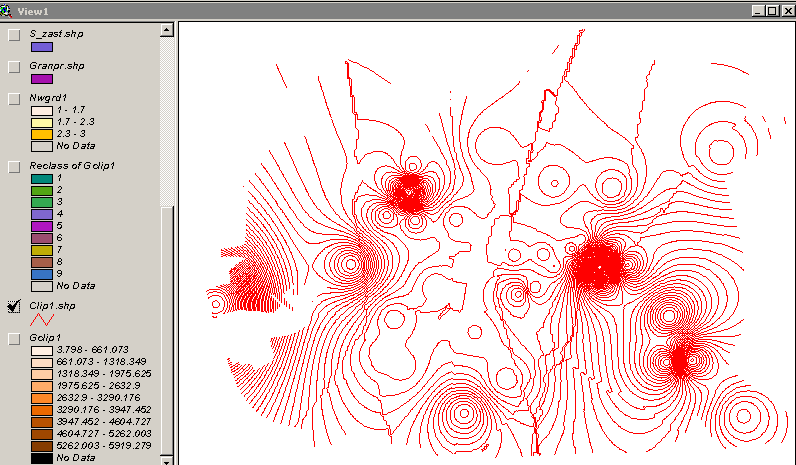The image size is (796, 465).
Task: Select the Clip1.shp theme name
Action: point(52,306)
